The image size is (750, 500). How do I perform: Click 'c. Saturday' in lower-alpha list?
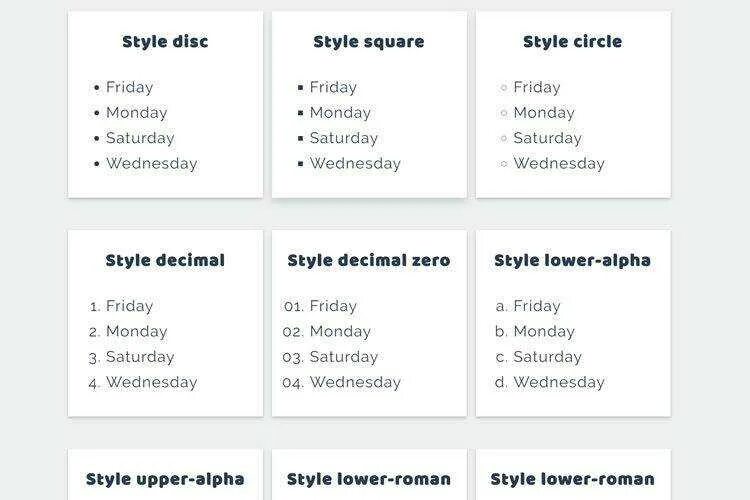click(x=537, y=357)
